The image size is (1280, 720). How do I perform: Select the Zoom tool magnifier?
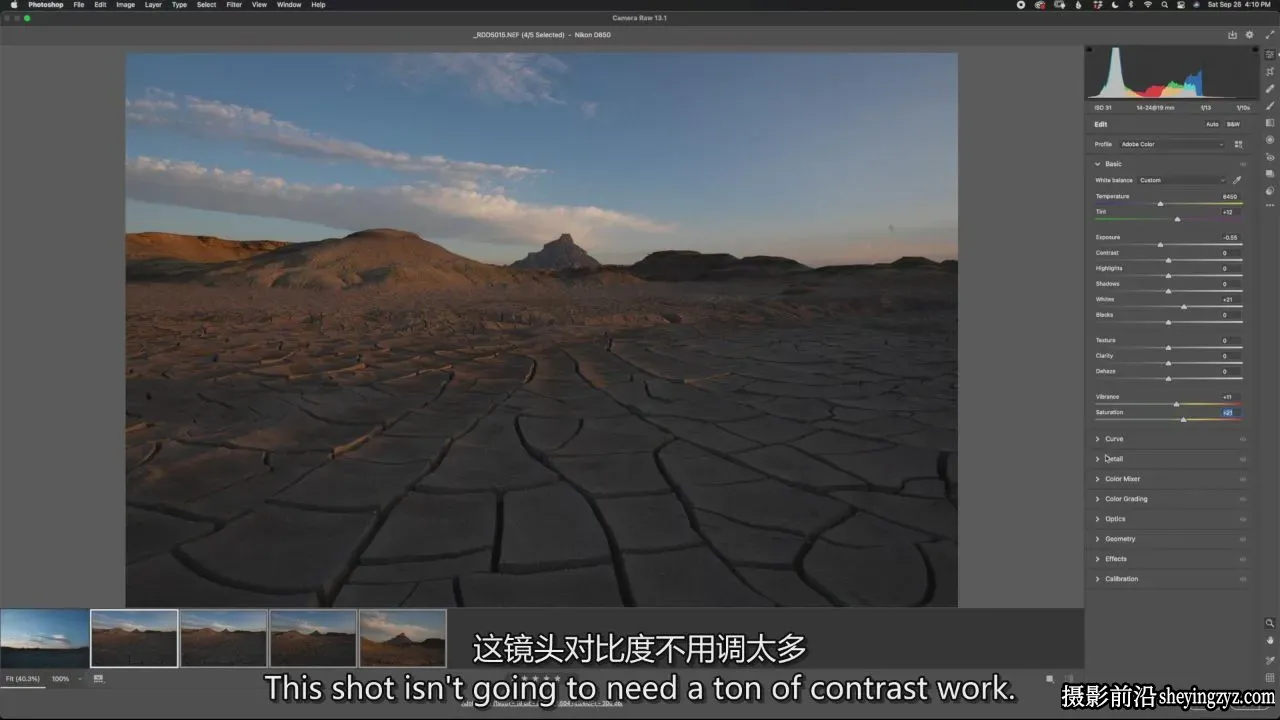pos(1270,623)
